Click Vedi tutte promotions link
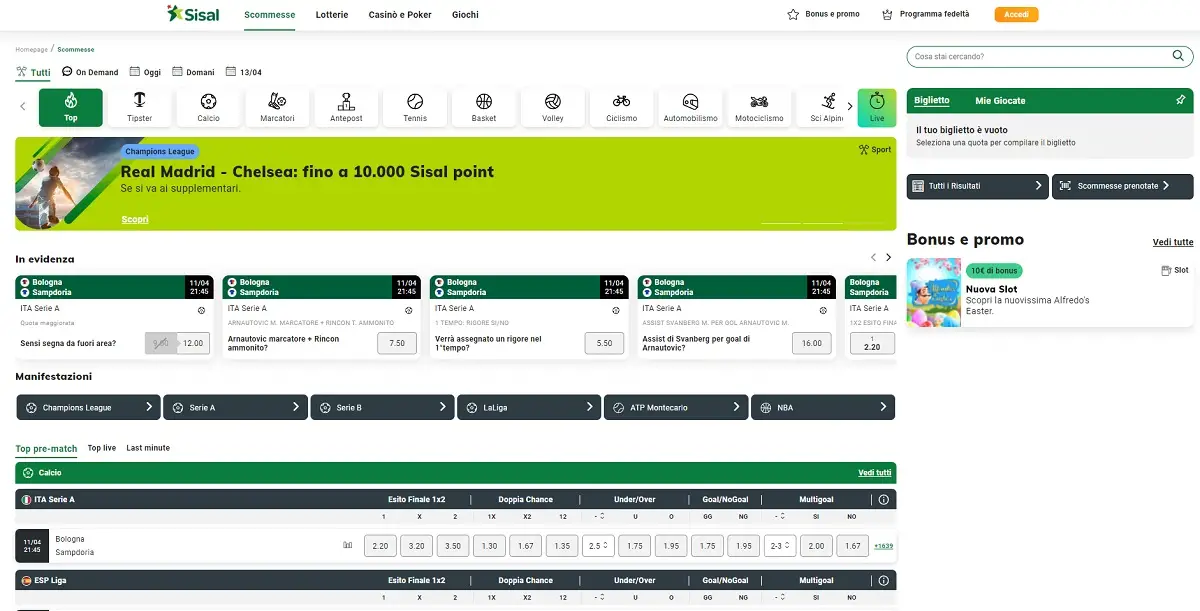 coord(1173,243)
